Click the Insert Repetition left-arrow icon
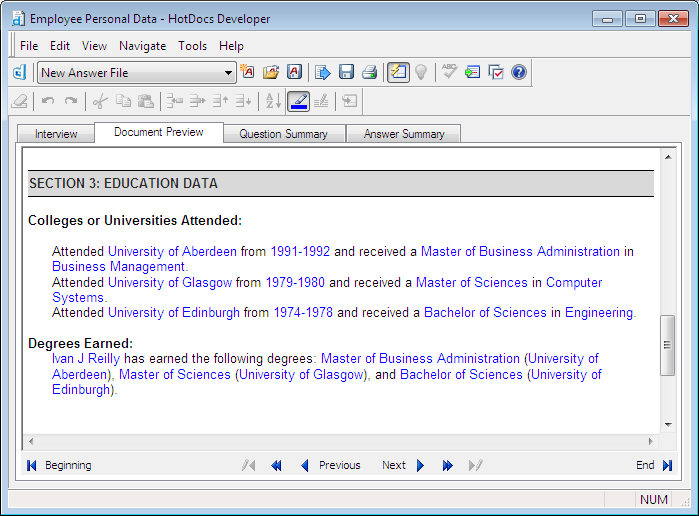The image size is (699, 516). 174,101
